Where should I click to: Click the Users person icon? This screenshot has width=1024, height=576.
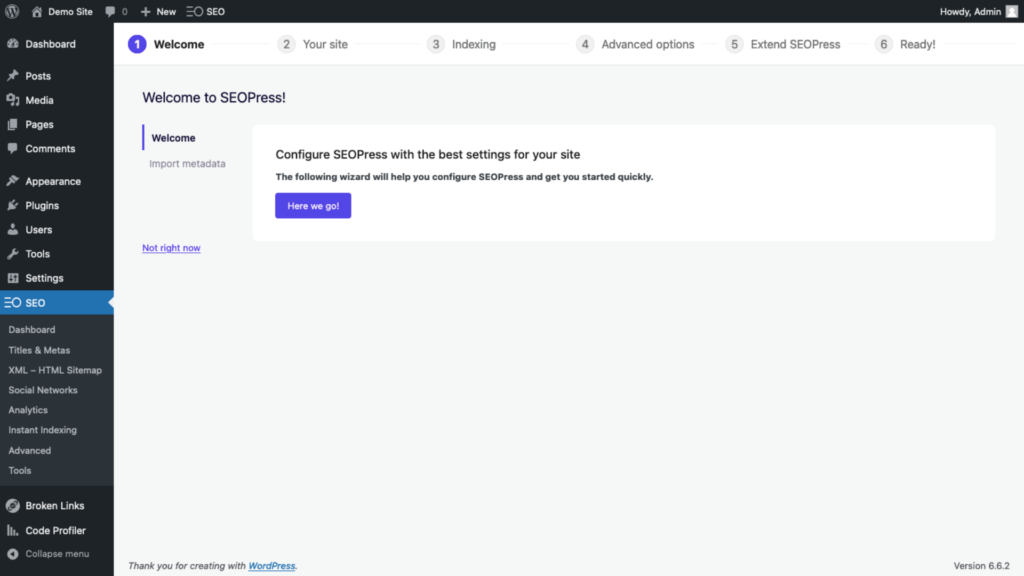[12, 229]
